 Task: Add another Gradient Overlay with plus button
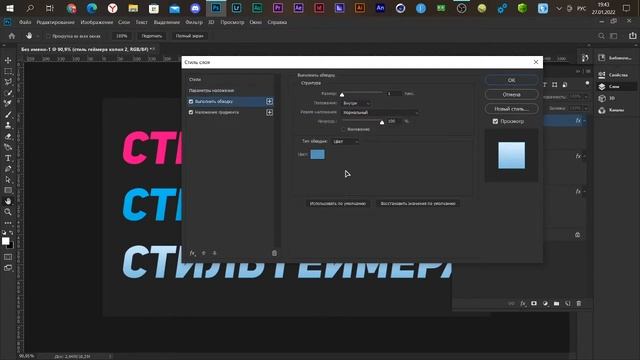tap(269, 112)
